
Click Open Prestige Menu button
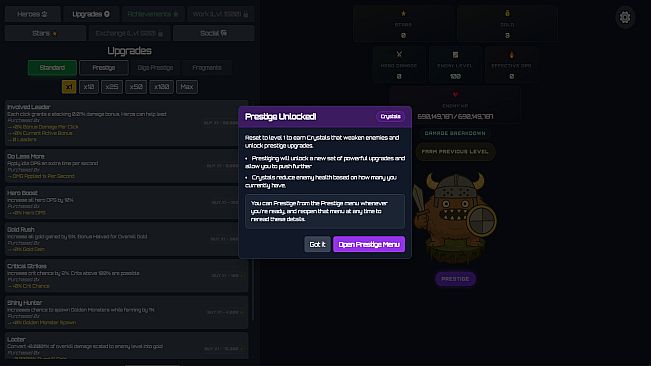pos(369,244)
